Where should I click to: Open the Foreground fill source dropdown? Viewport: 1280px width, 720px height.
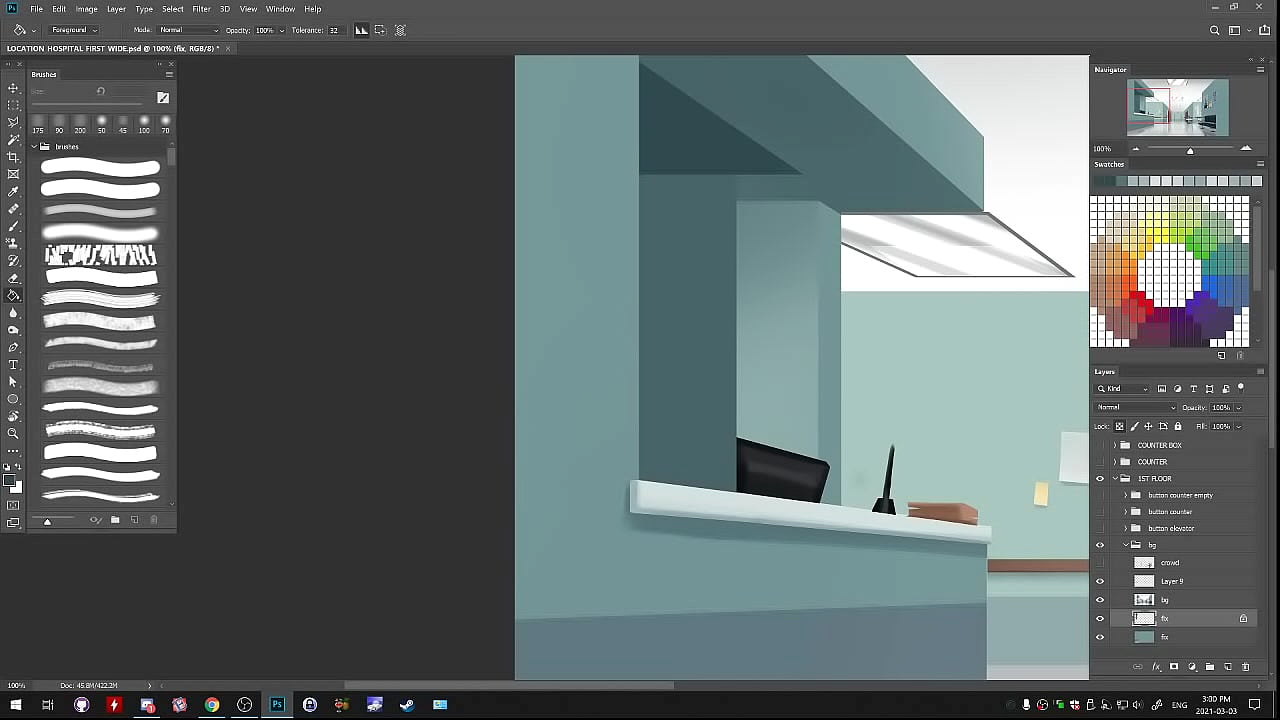pos(73,30)
